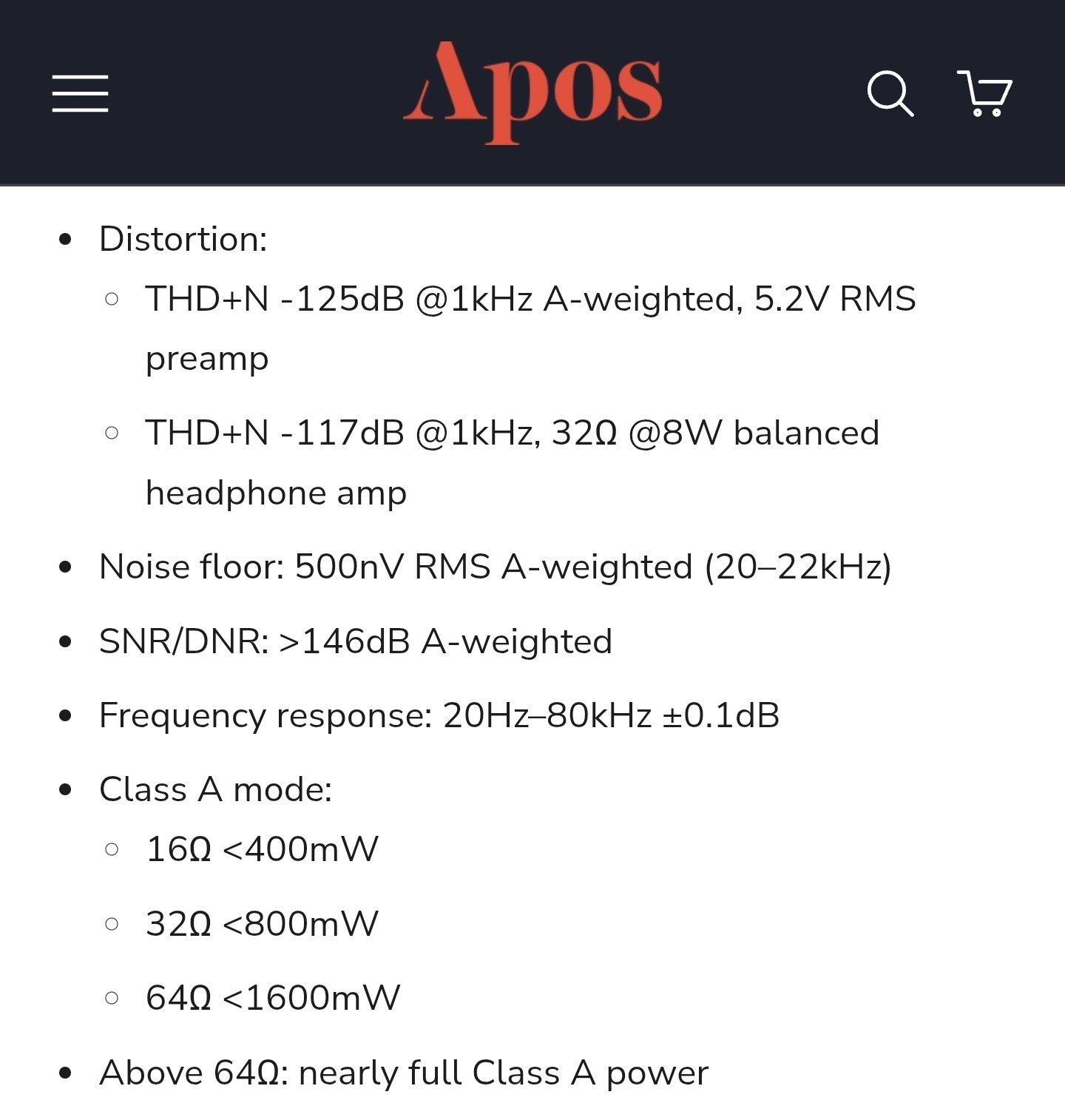Click the hollow bullet beside 16Ω

112,849
